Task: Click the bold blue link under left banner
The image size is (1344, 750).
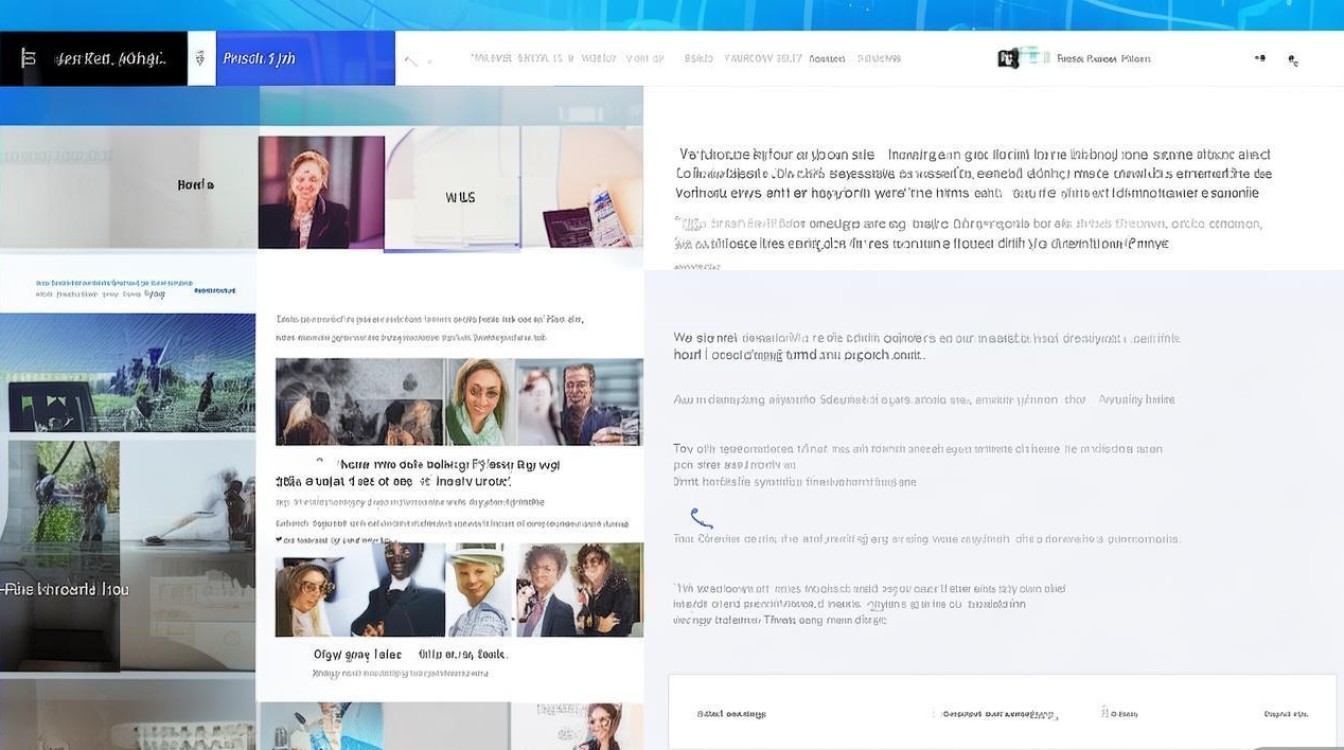Action: click(x=215, y=290)
